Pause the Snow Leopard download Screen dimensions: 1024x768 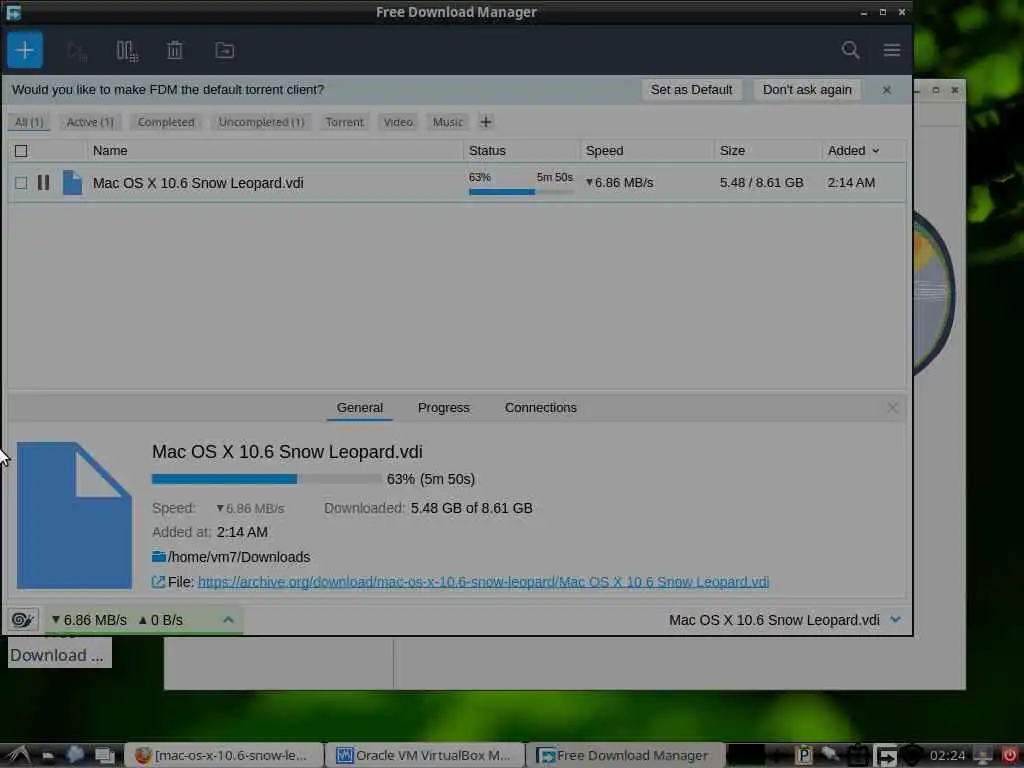click(43, 182)
